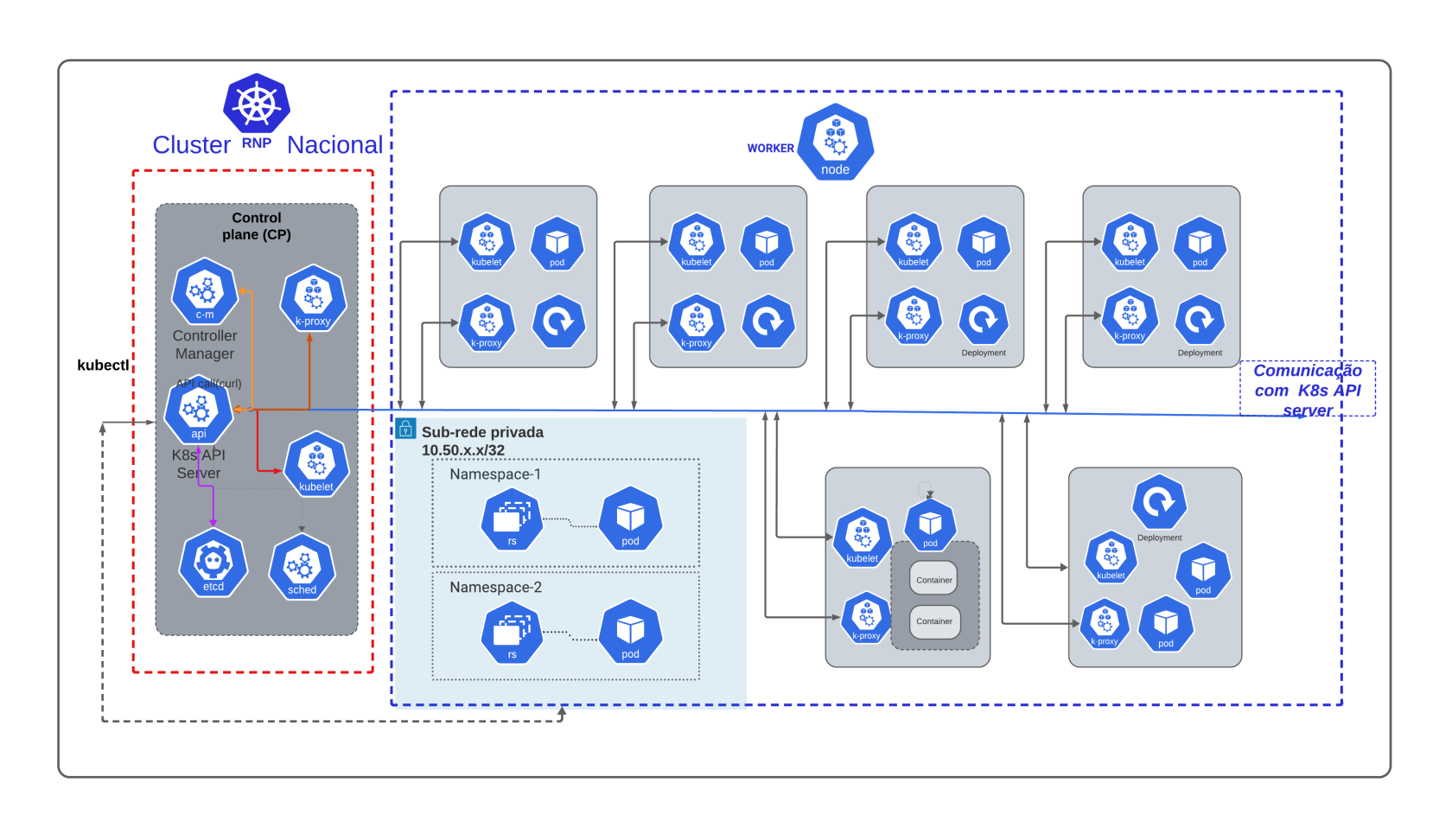1452x840 pixels.
Task: Click the upper Container box
Action: click(x=934, y=579)
